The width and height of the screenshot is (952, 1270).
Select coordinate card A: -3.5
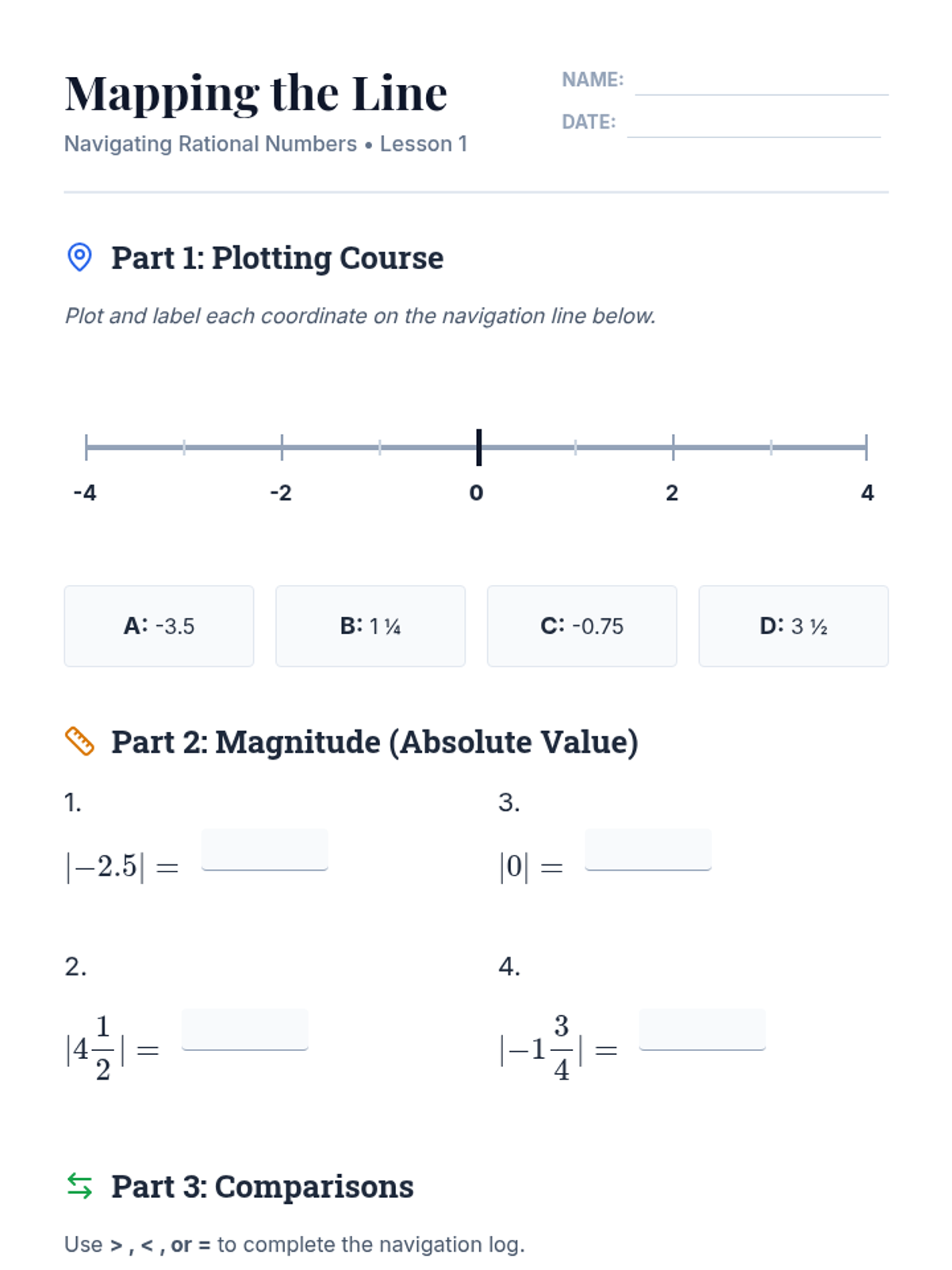[159, 626]
